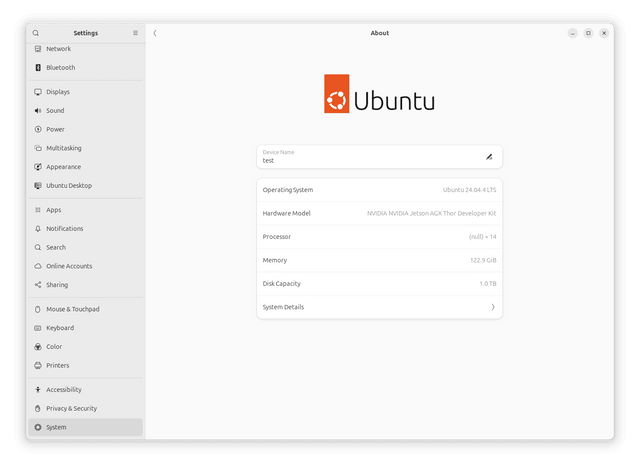
Task: Click the Privacy & Security icon
Action: click(x=38, y=409)
